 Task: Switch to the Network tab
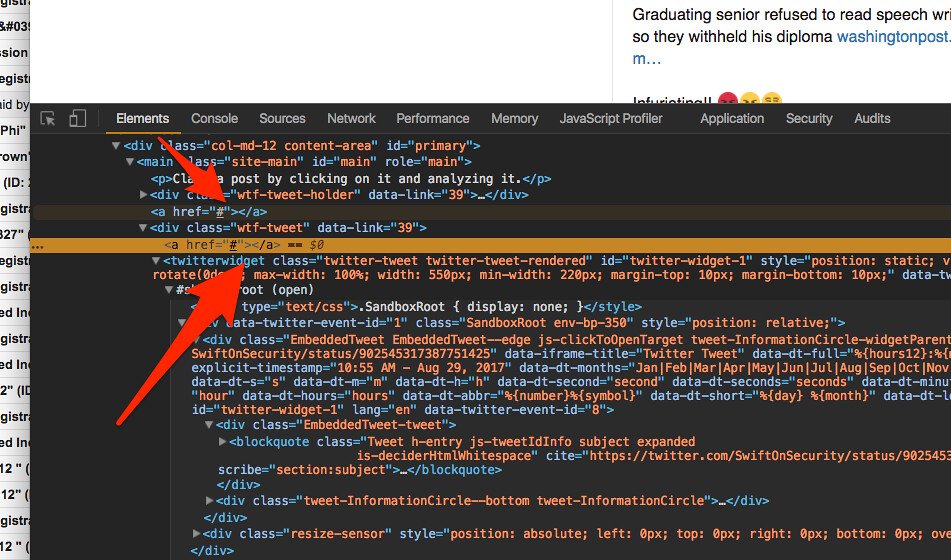pyautogui.click(x=351, y=118)
